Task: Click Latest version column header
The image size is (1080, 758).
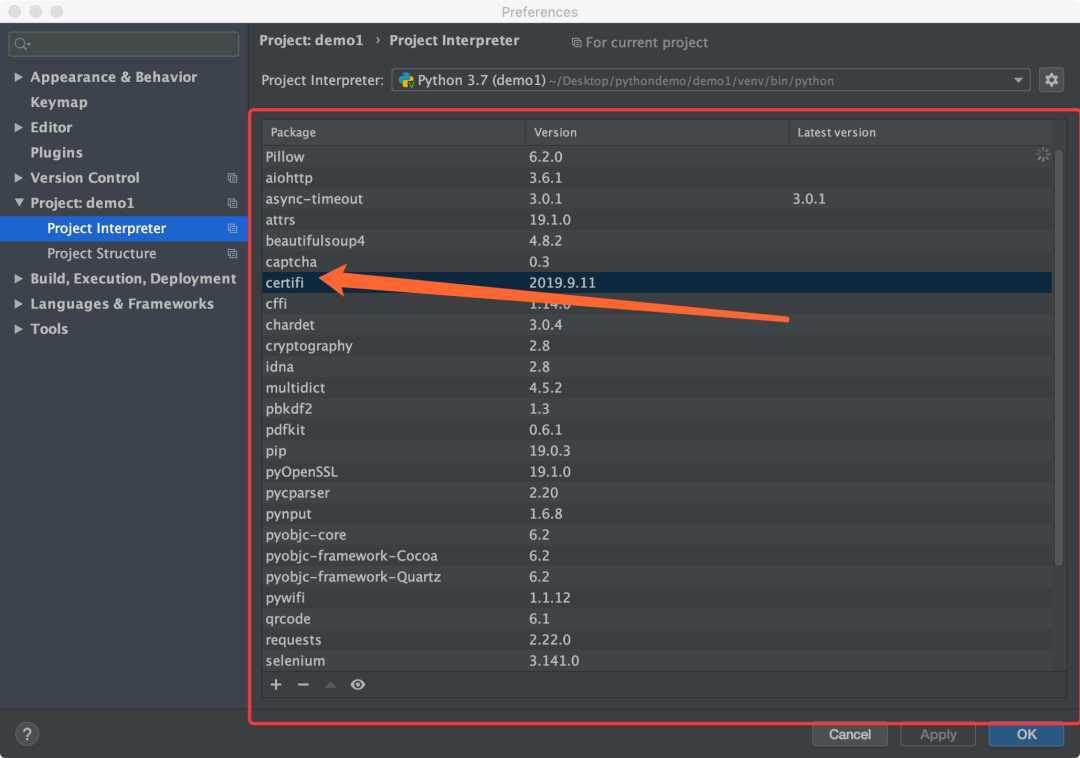Action: [x=921, y=132]
